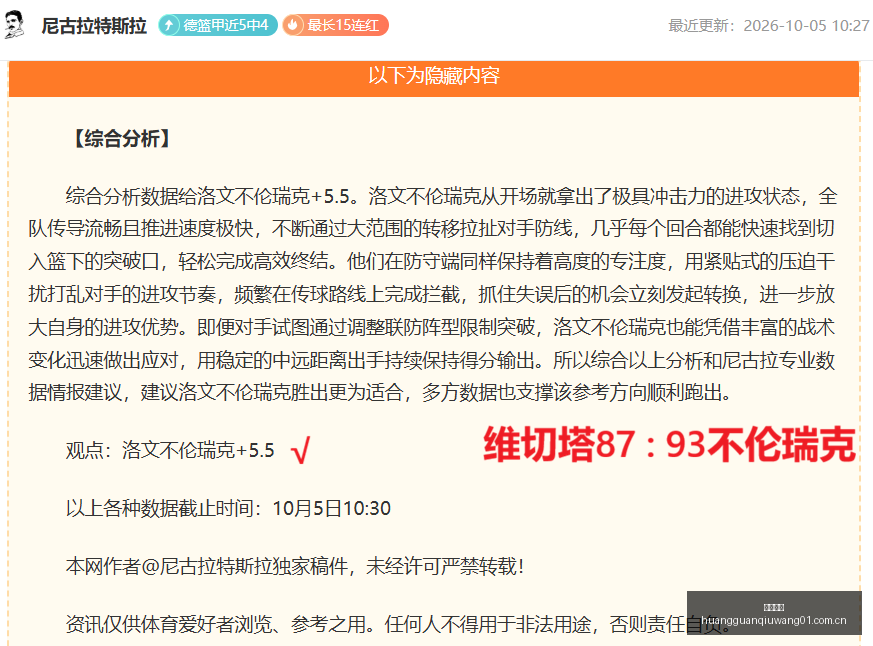The height and width of the screenshot is (646, 873).
Task: Select the 【综合分析】 heading
Action: click(x=122, y=139)
